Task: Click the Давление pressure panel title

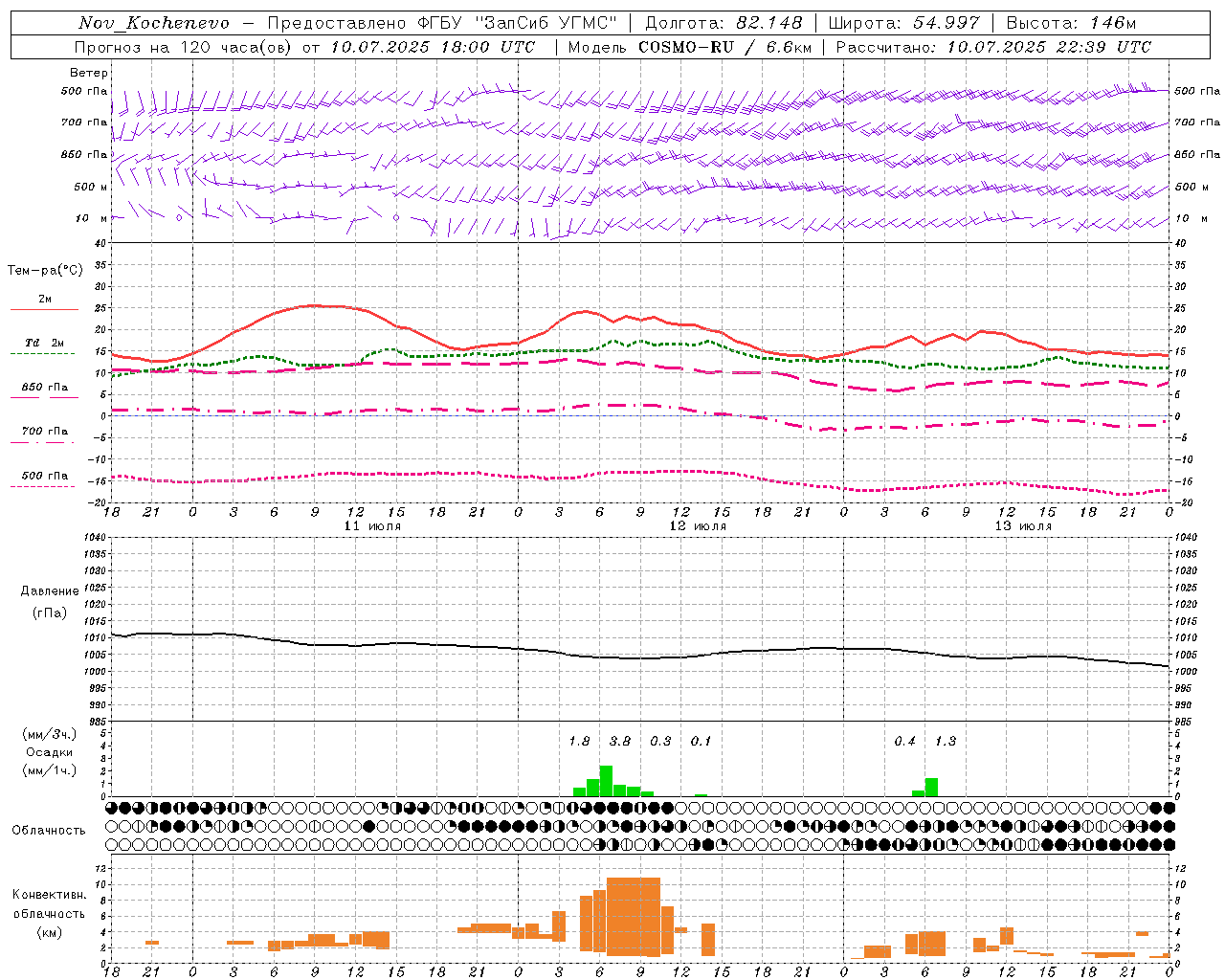Action: (50, 591)
